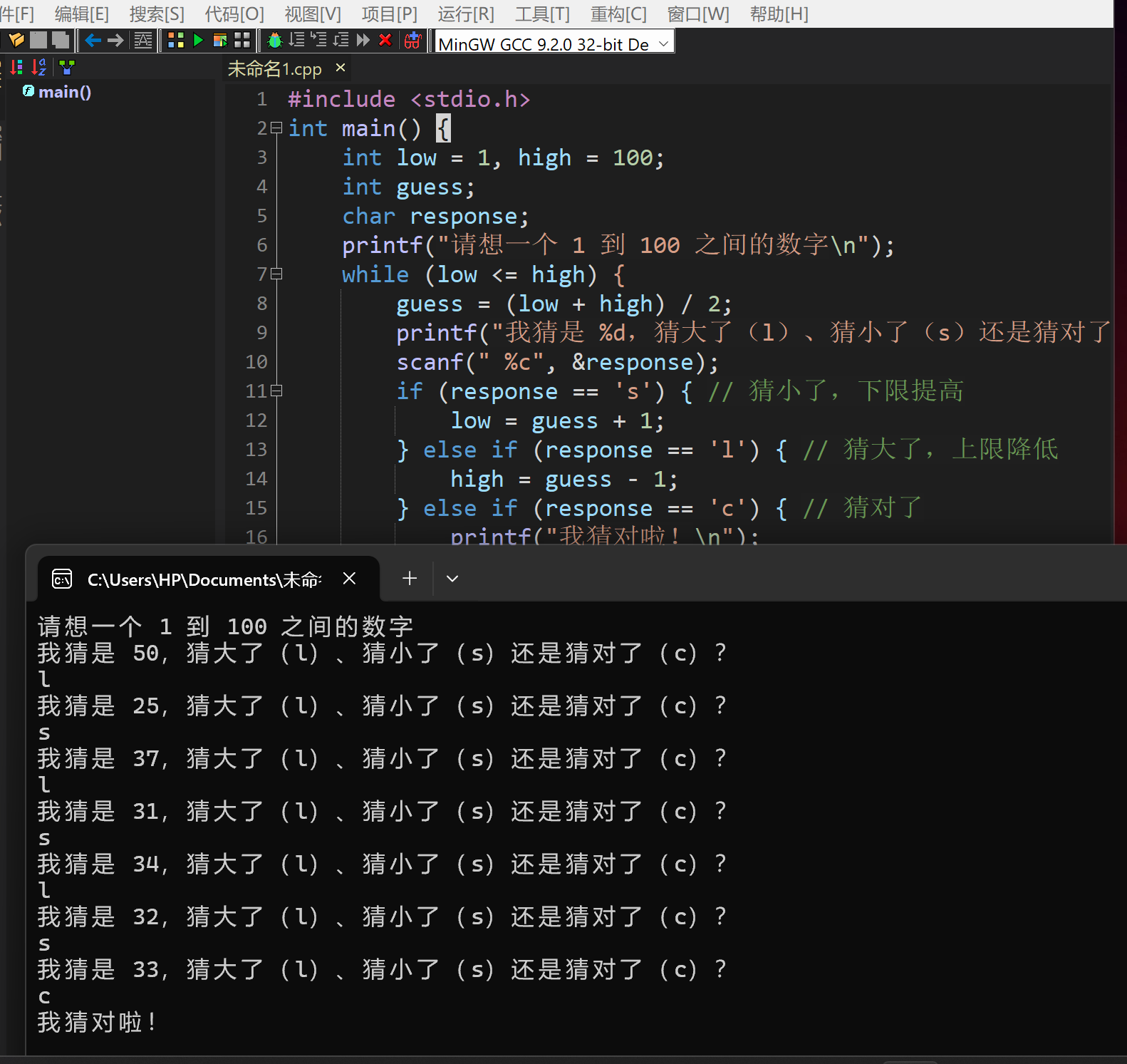
Task: Open the 编辑[E] menu
Action: (x=82, y=14)
